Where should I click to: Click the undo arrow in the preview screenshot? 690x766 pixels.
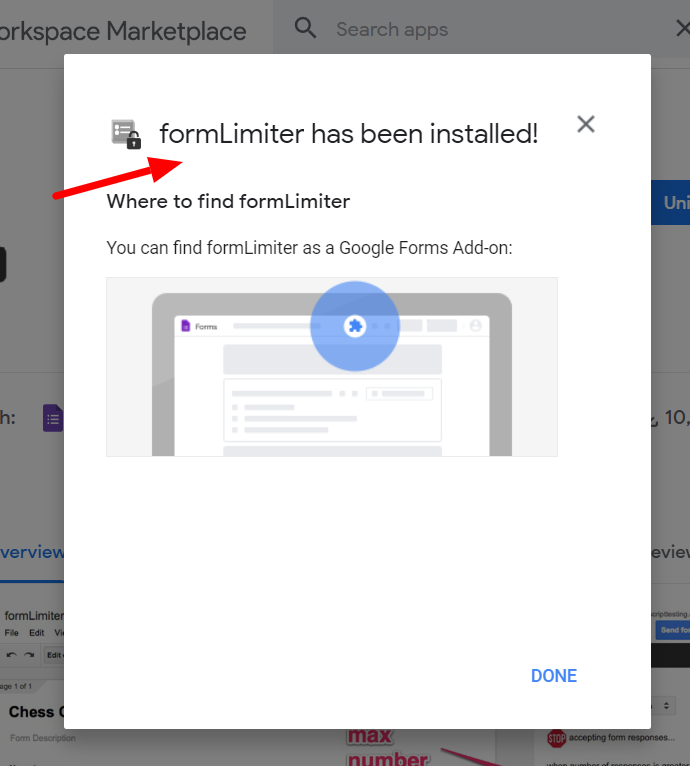12,655
